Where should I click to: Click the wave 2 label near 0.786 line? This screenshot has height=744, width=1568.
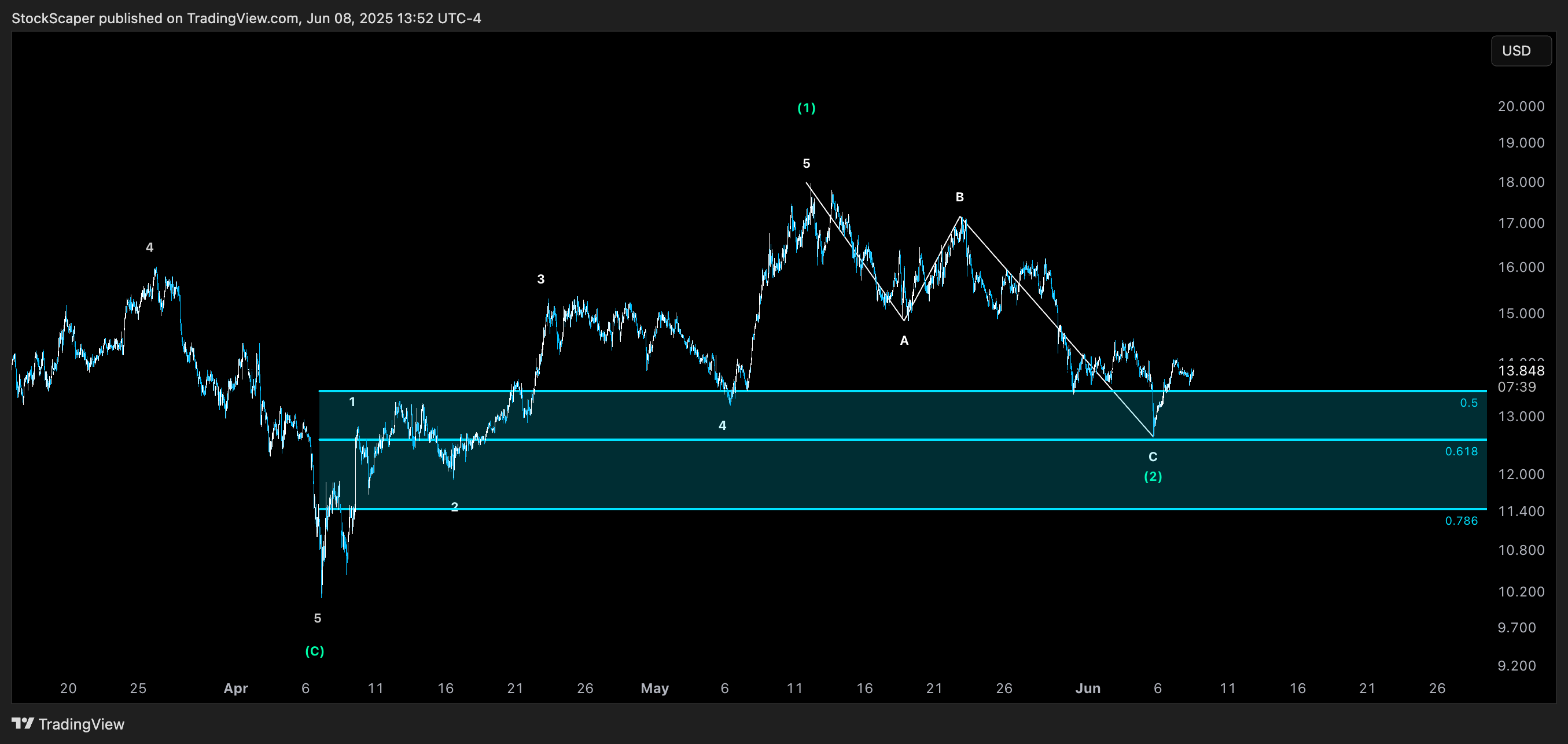coord(455,507)
